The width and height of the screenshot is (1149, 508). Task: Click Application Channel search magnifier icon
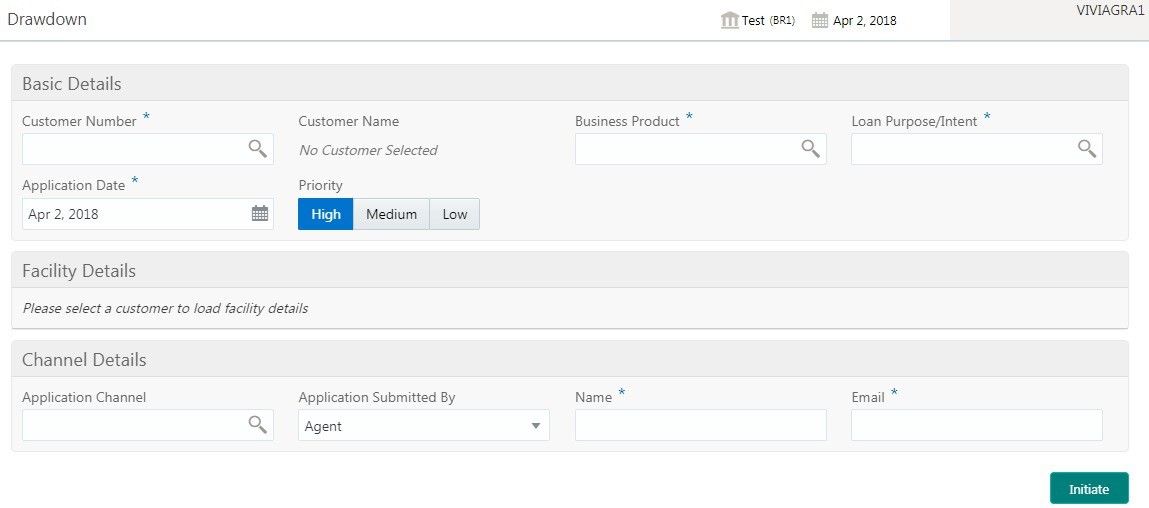click(x=257, y=425)
